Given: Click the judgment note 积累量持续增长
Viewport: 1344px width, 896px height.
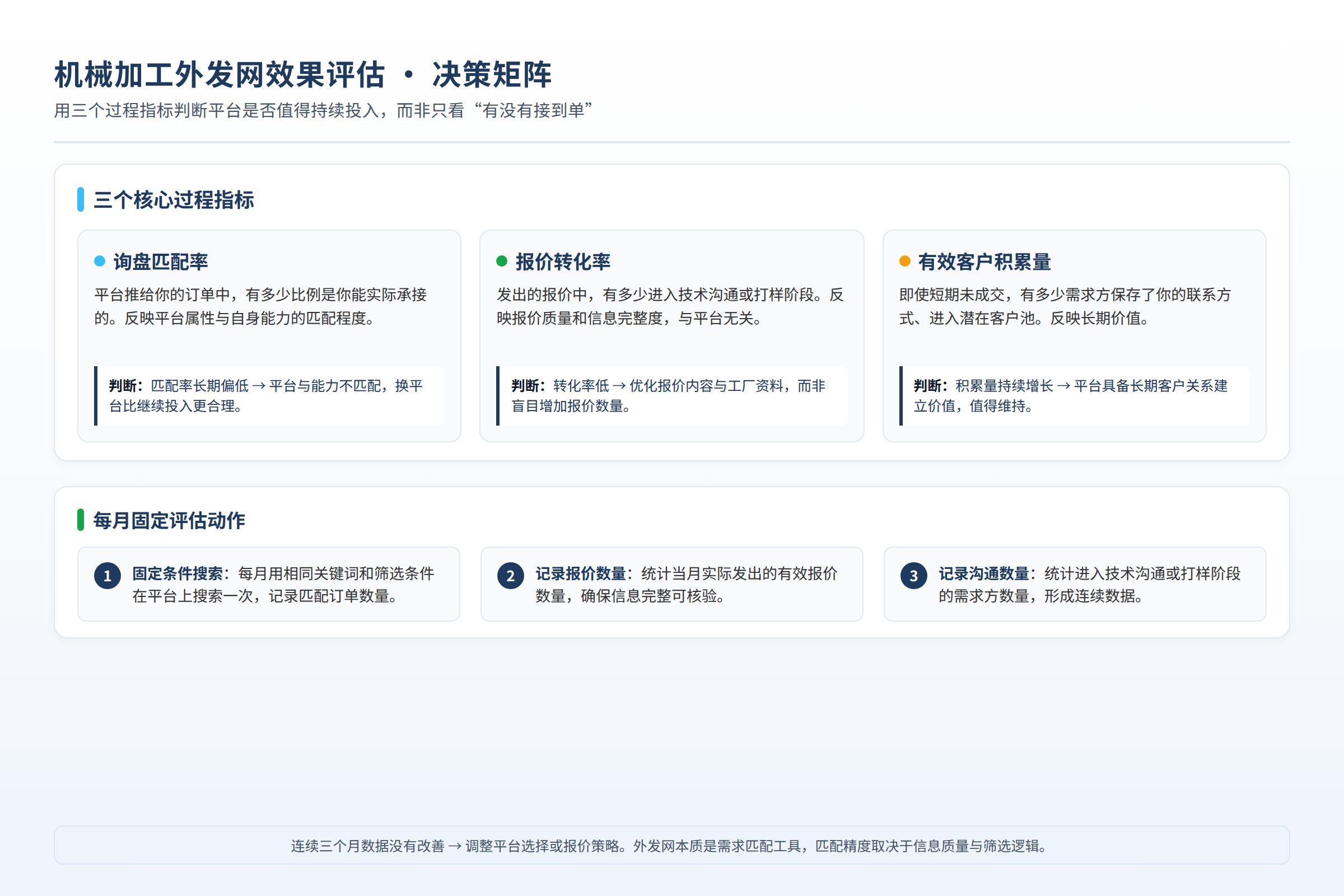Looking at the screenshot, I should (x=1075, y=396).
